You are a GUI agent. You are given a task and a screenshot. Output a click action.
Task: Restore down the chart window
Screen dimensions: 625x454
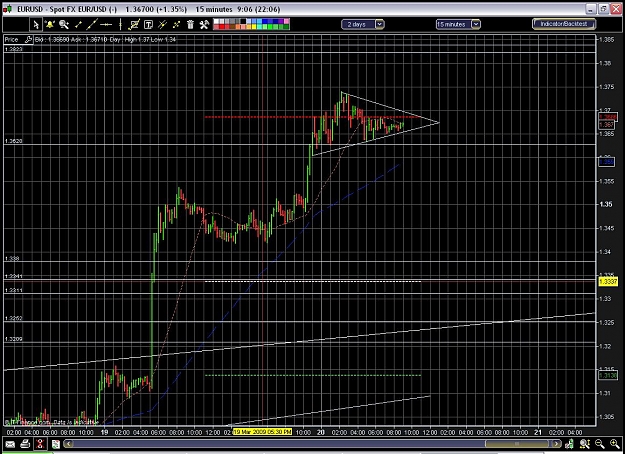tap(604, 9)
